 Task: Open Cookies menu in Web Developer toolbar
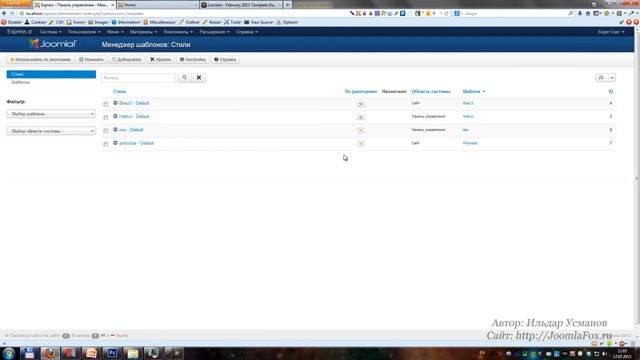pyautogui.click(x=36, y=22)
